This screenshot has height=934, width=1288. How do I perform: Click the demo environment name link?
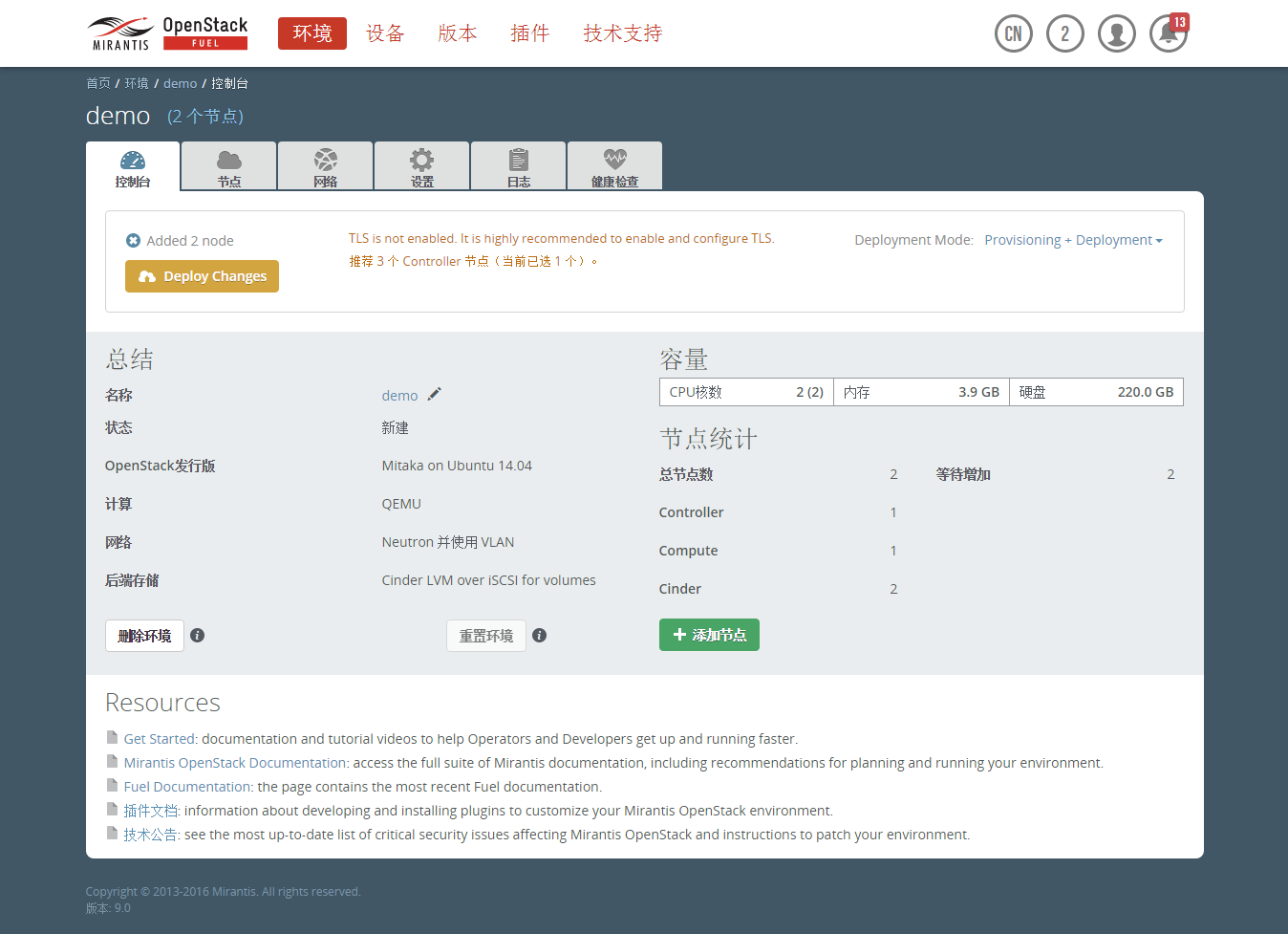(x=399, y=395)
